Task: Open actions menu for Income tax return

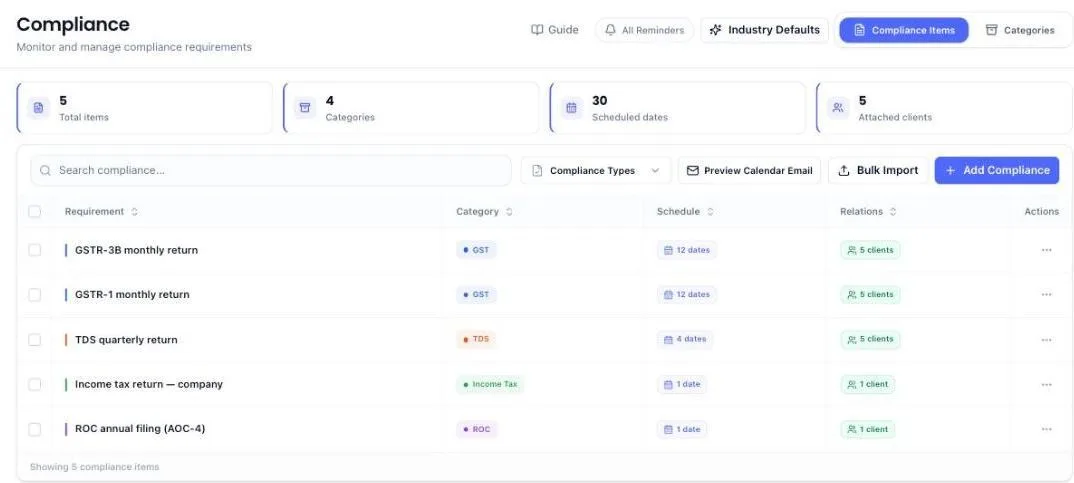Action: (1046, 384)
